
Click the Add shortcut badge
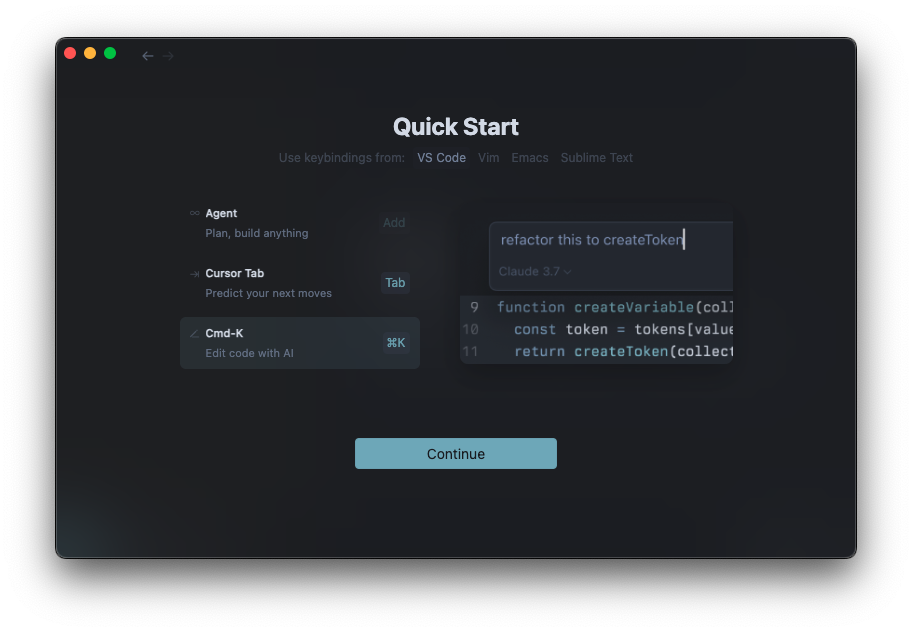[394, 223]
